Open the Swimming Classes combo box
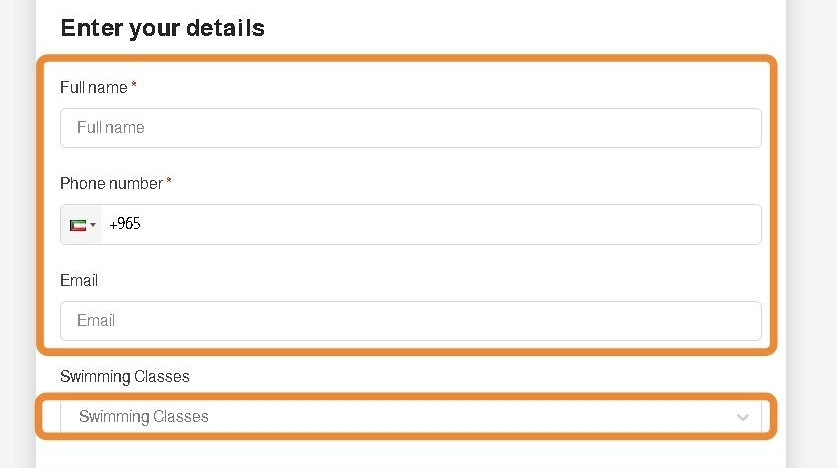The height and width of the screenshot is (468, 837). click(400, 417)
